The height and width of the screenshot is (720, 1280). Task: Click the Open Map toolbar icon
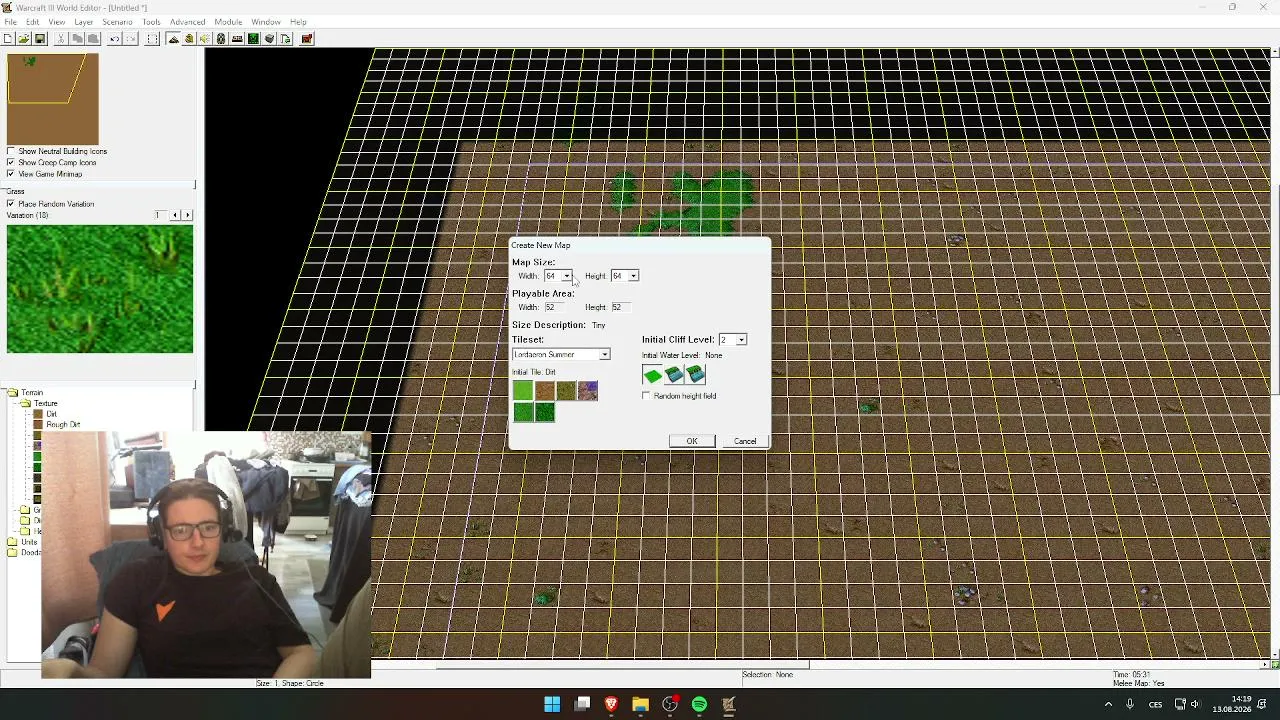(24, 39)
